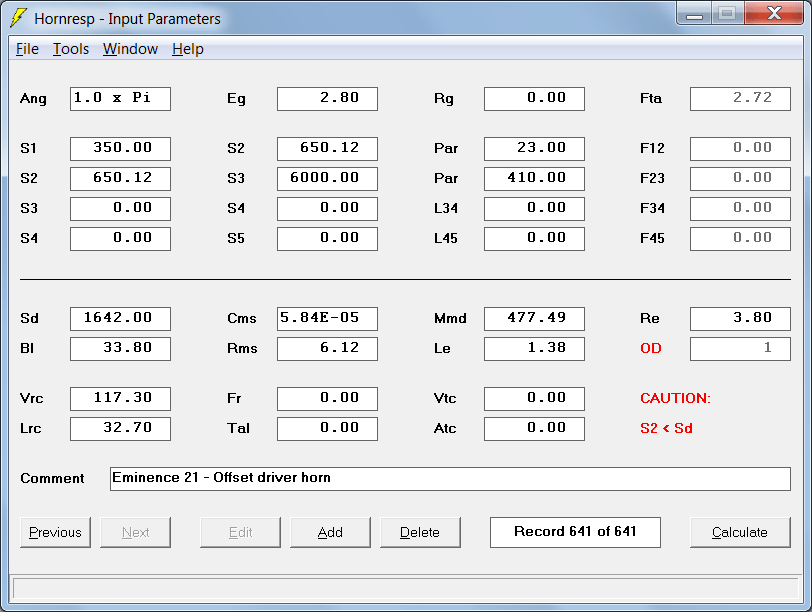The width and height of the screenshot is (812, 612).
Task: Click the Rg input field
Action: pyautogui.click(x=534, y=99)
